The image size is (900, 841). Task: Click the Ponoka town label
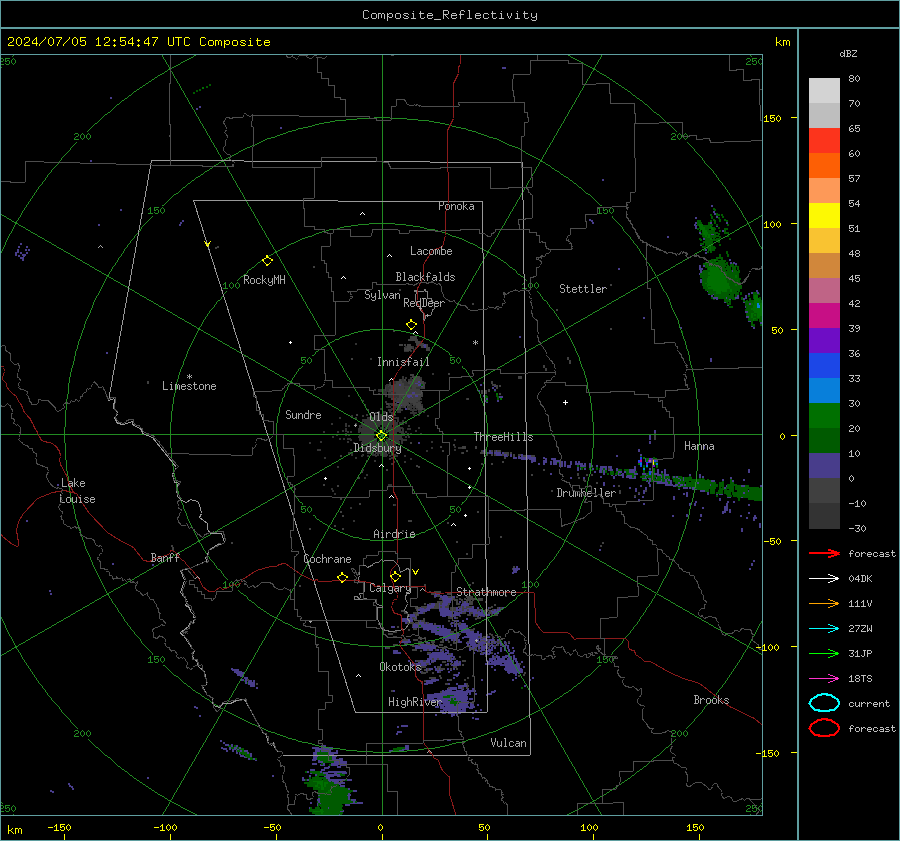click(456, 206)
